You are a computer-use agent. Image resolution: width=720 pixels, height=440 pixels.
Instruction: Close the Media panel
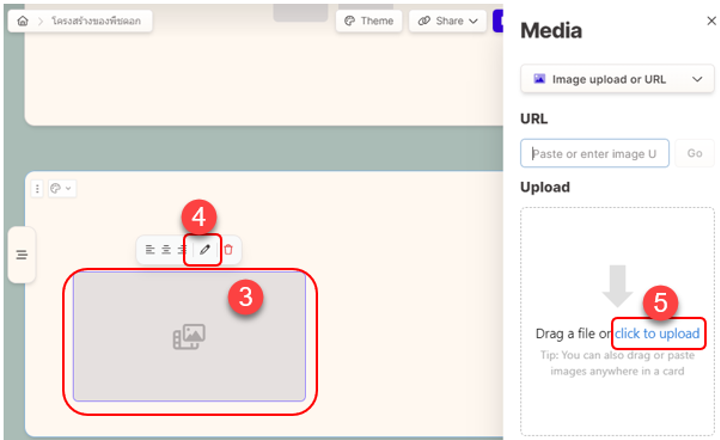(711, 21)
